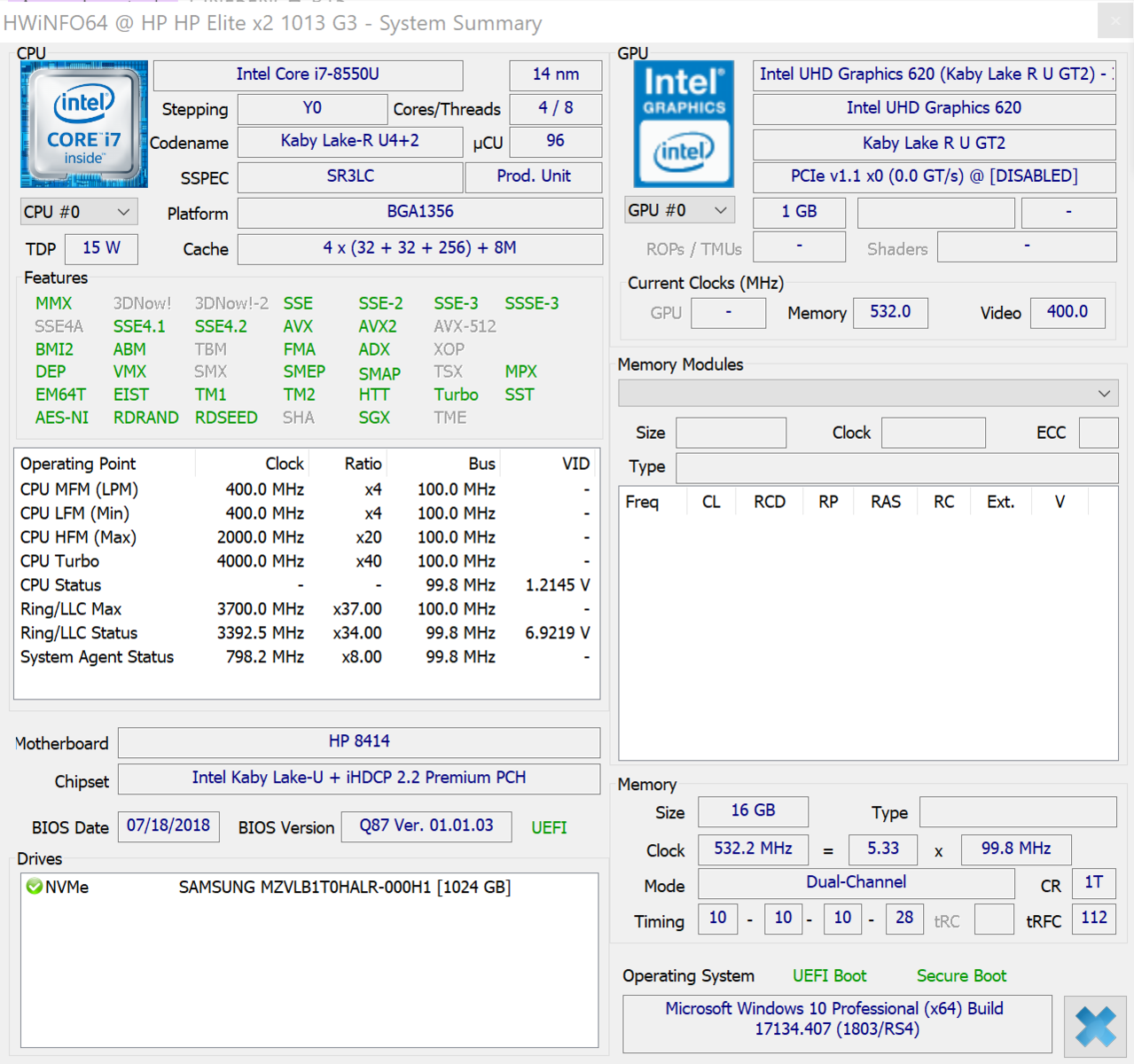This screenshot has width=1134, height=1064.
Task: Click the green NVMe drive status icon
Action: coord(35,887)
